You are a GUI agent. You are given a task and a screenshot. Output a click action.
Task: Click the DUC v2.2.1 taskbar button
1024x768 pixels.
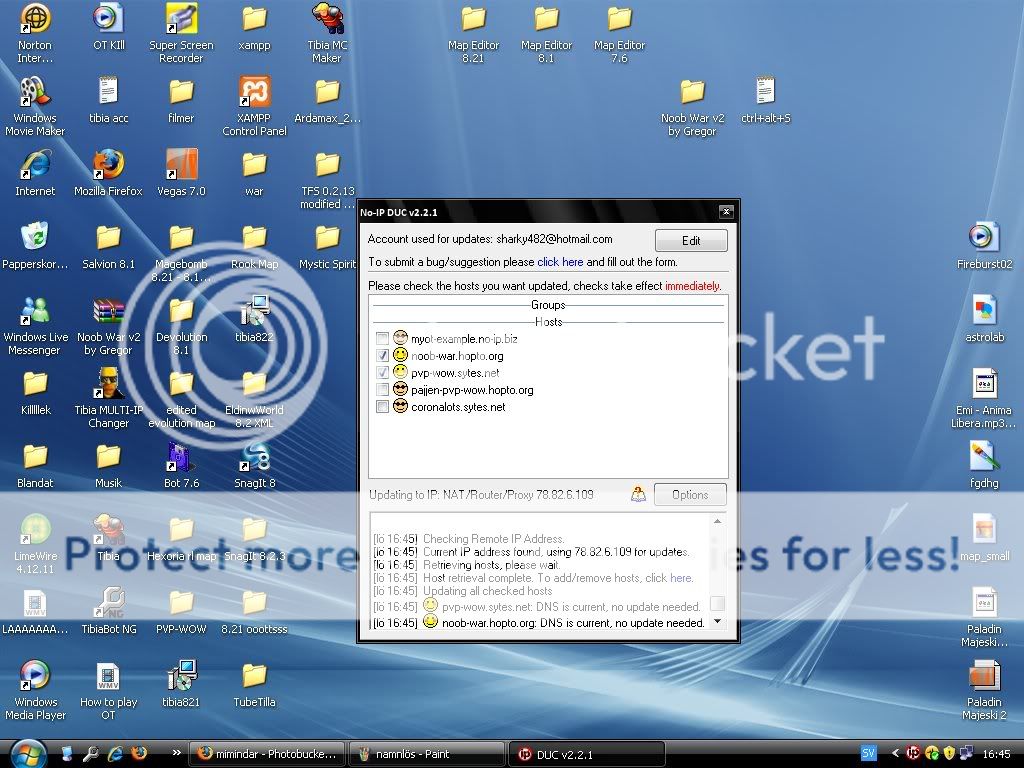(586, 754)
